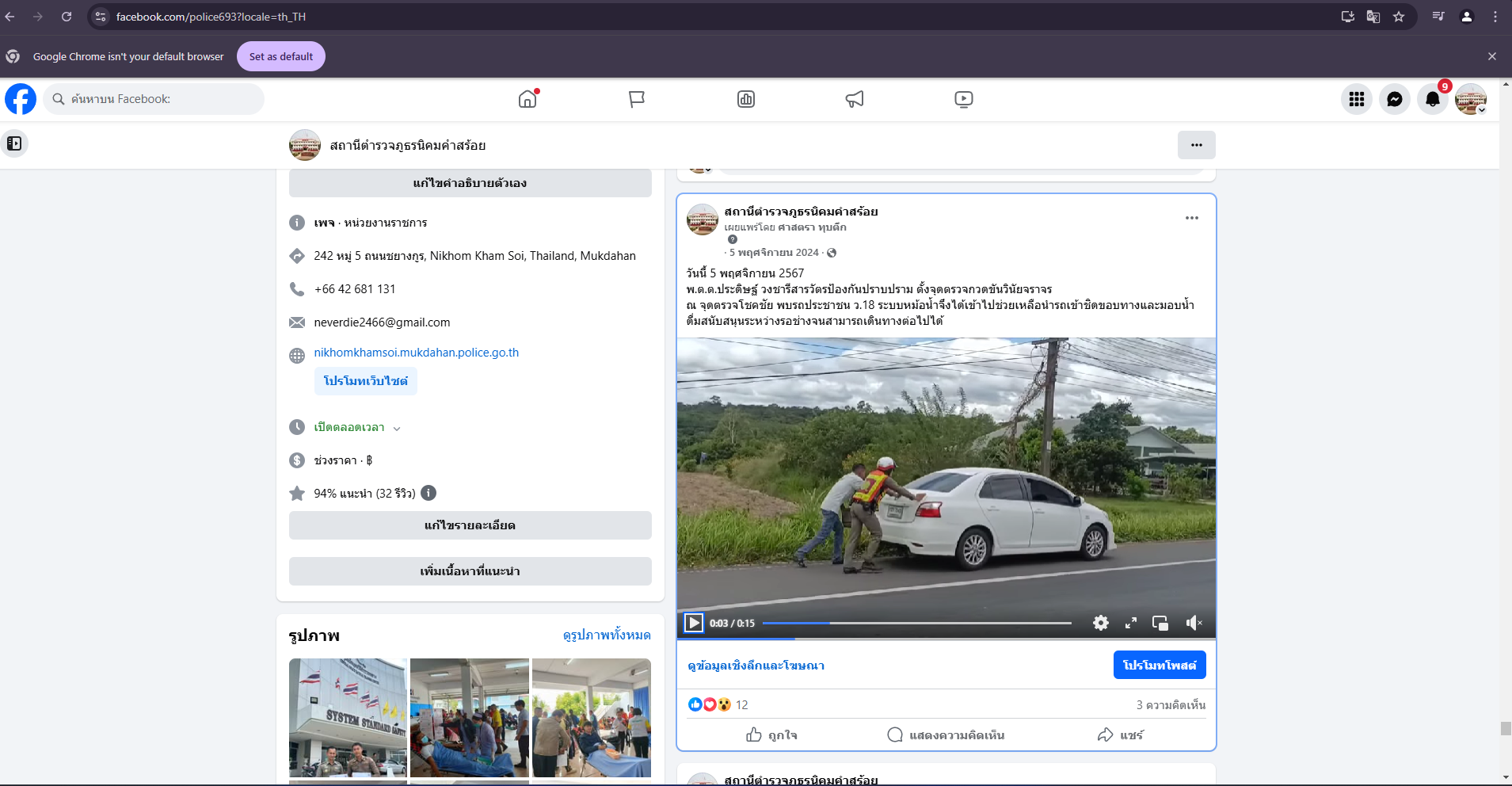Open the insights chart icon
The height and width of the screenshot is (786, 1512).
[745, 99]
